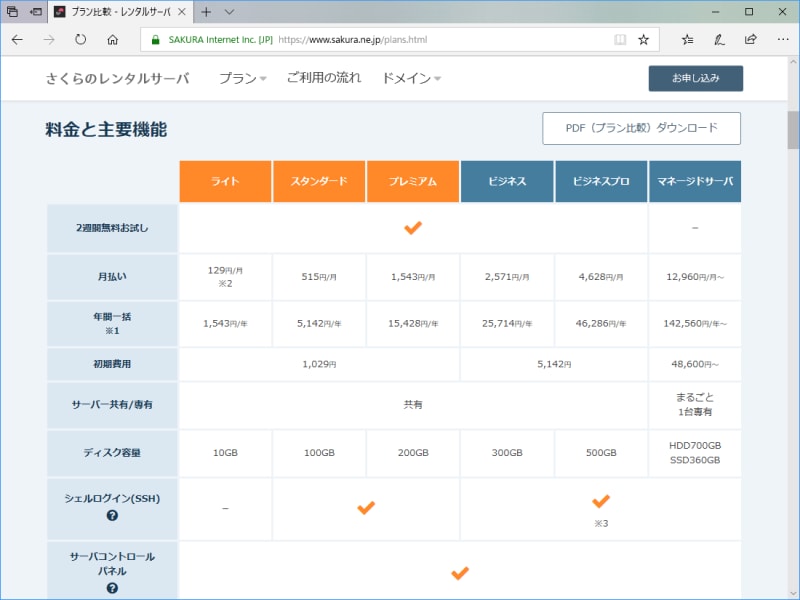Click the 年間一括 row label

pos(112,323)
